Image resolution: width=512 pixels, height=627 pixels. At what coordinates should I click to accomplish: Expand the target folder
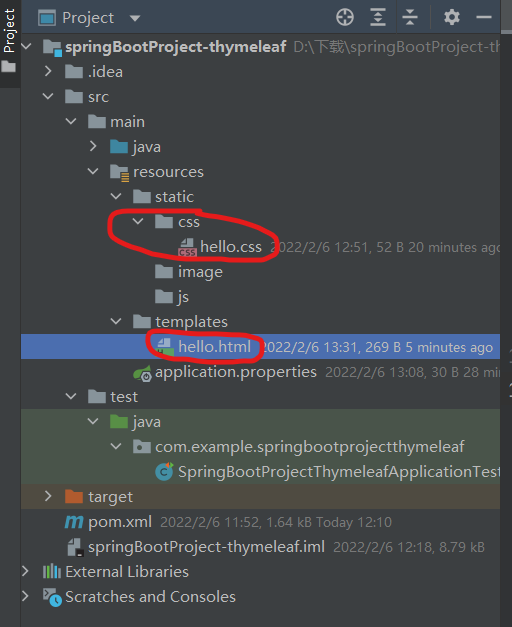[48, 496]
